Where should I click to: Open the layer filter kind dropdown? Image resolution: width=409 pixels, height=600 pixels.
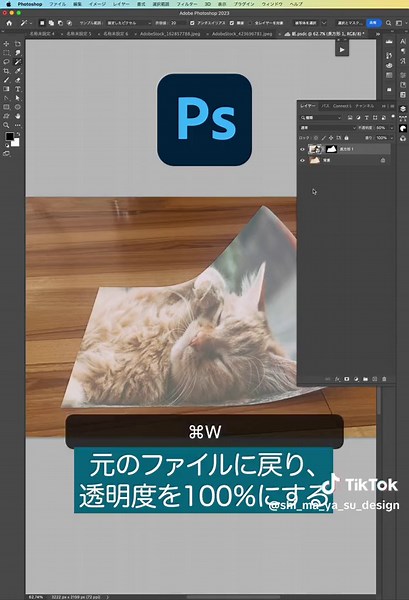pyautogui.click(x=321, y=118)
